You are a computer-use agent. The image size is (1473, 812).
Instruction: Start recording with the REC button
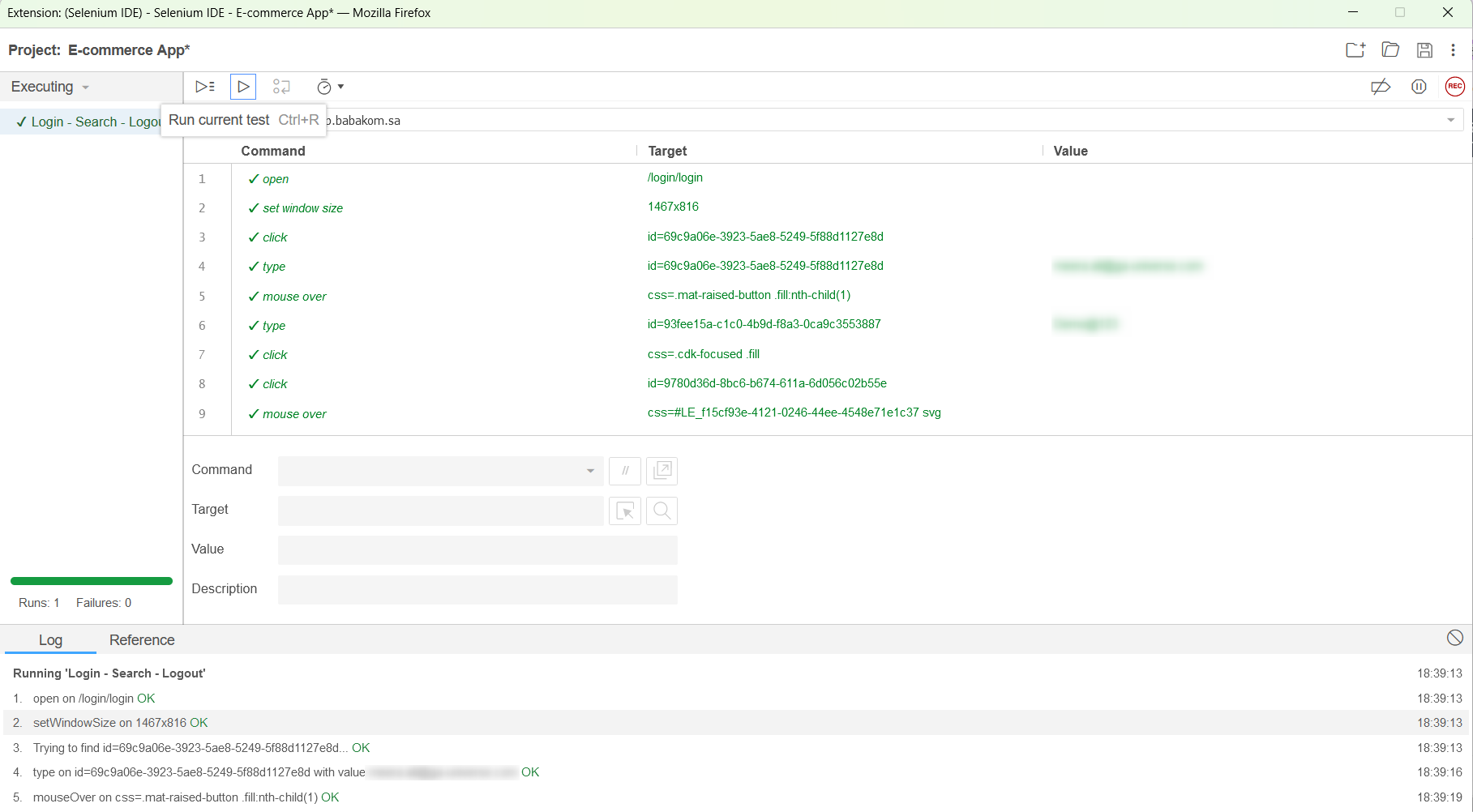click(1455, 87)
